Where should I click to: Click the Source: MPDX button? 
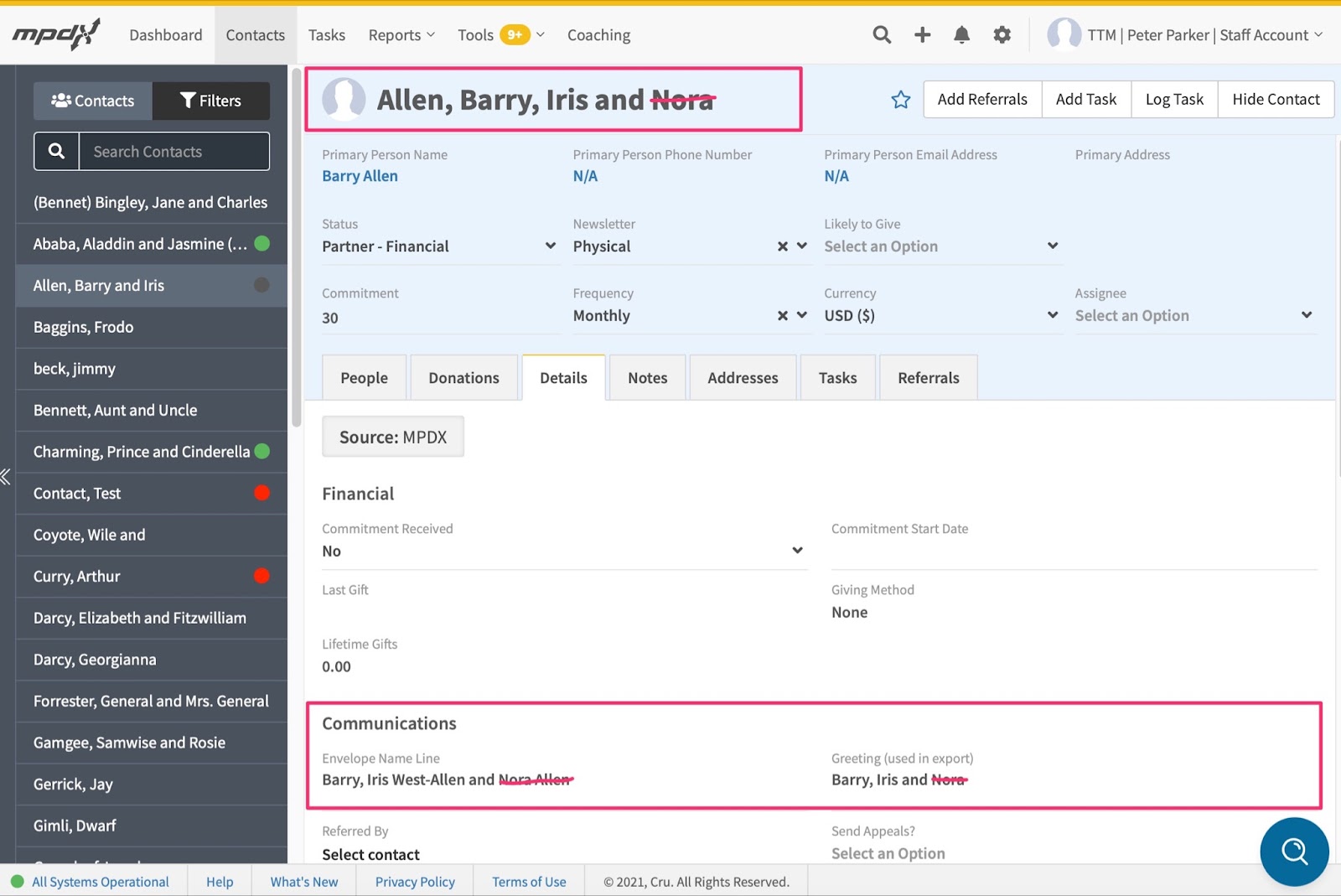pos(393,437)
